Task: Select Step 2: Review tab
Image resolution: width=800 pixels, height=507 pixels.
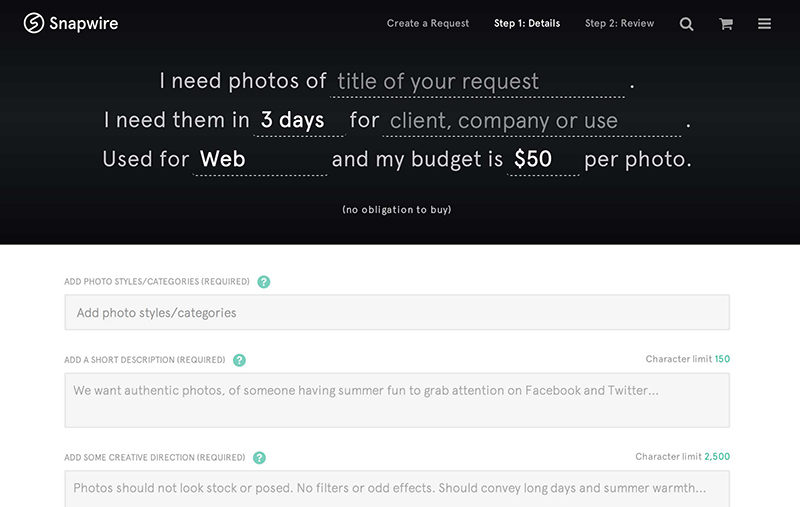Action: (619, 23)
